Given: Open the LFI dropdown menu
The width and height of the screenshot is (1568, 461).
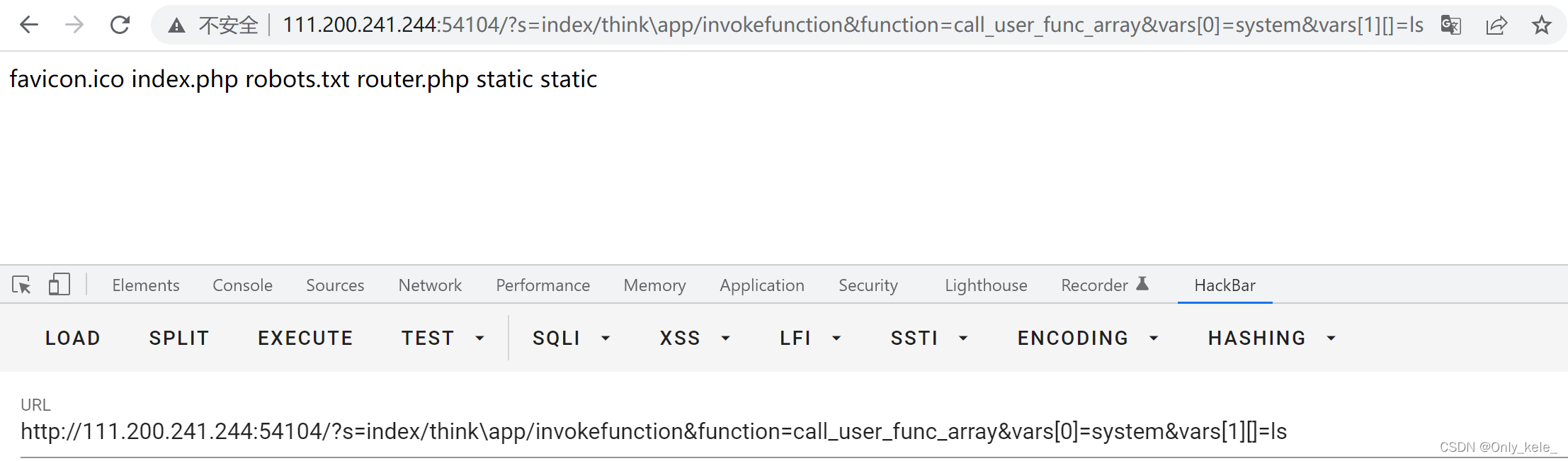Looking at the screenshot, I should tap(811, 338).
